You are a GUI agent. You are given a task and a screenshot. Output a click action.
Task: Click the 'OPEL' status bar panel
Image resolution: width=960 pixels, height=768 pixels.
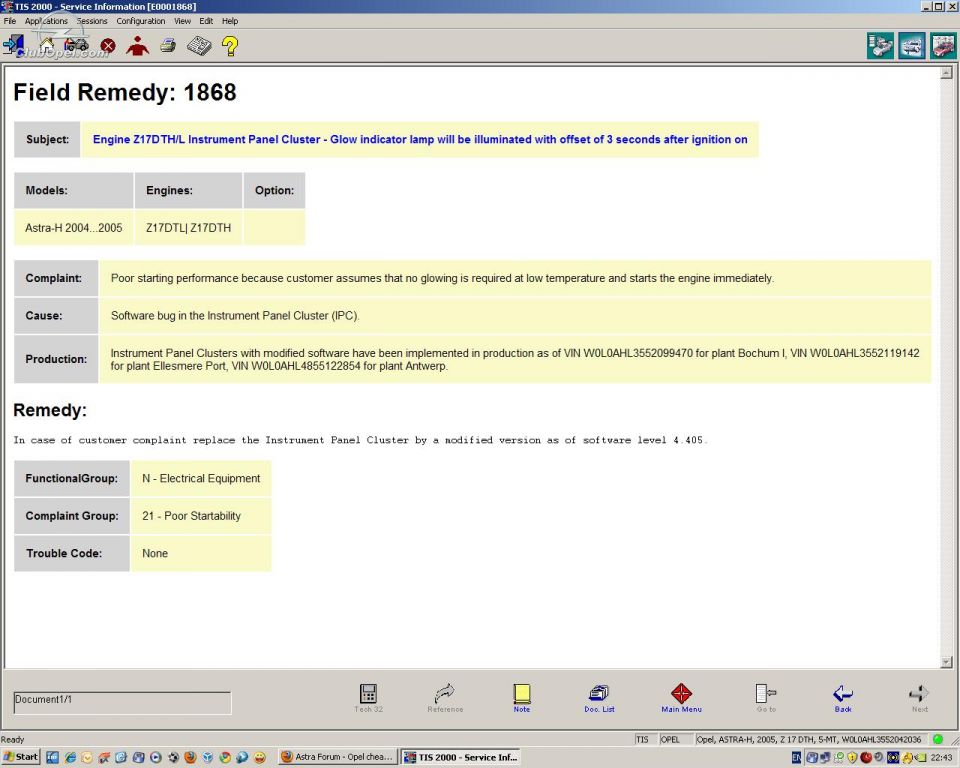coord(676,739)
